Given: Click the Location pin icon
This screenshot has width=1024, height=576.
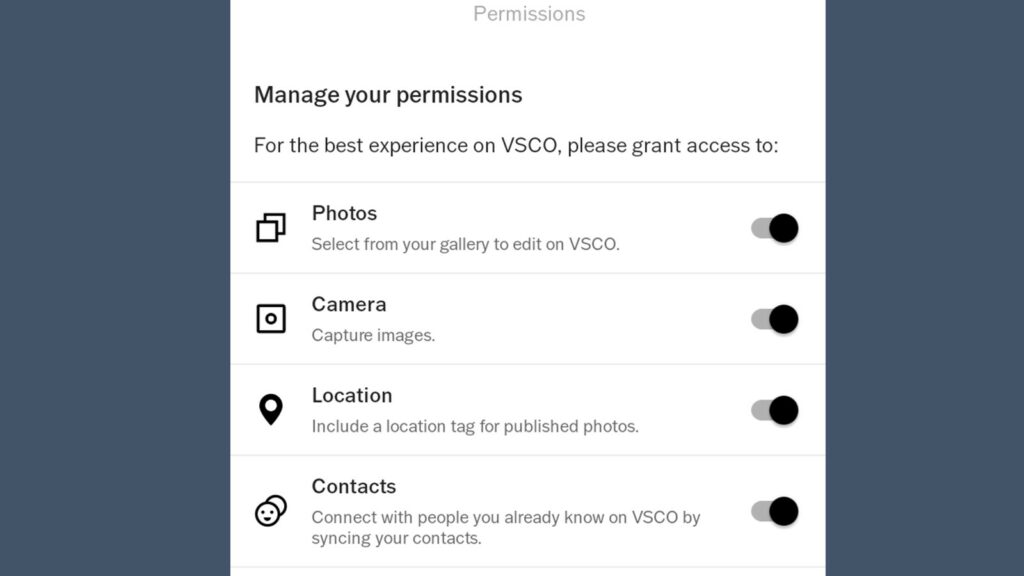Looking at the screenshot, I should 271,409.
